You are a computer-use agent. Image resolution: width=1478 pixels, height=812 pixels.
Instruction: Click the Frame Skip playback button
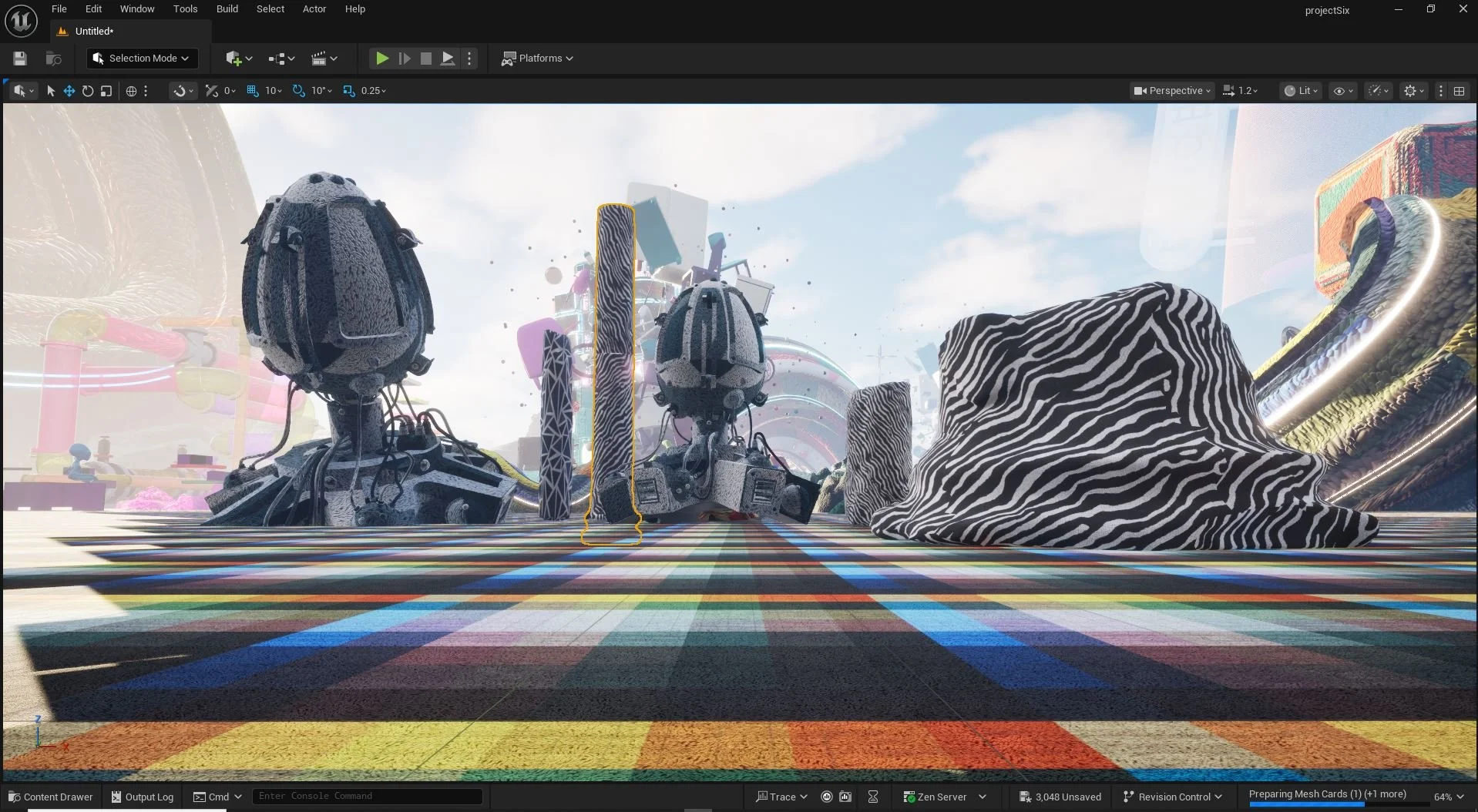pos(404,59)
